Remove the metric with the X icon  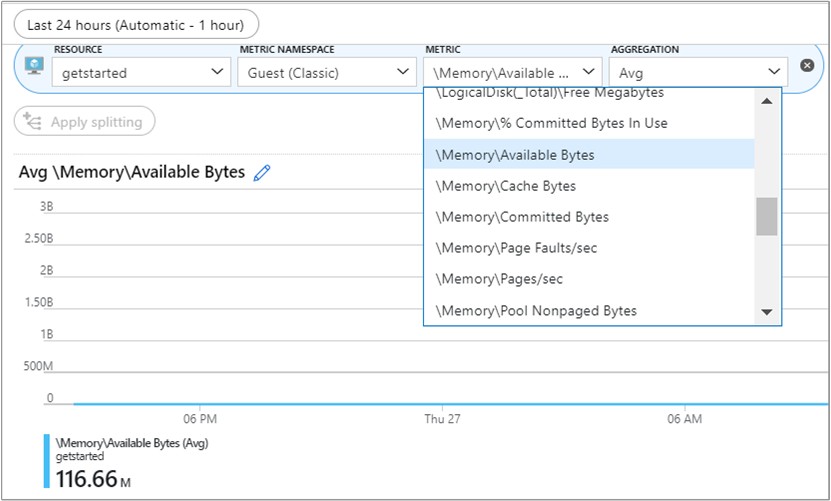click(807, 65)
